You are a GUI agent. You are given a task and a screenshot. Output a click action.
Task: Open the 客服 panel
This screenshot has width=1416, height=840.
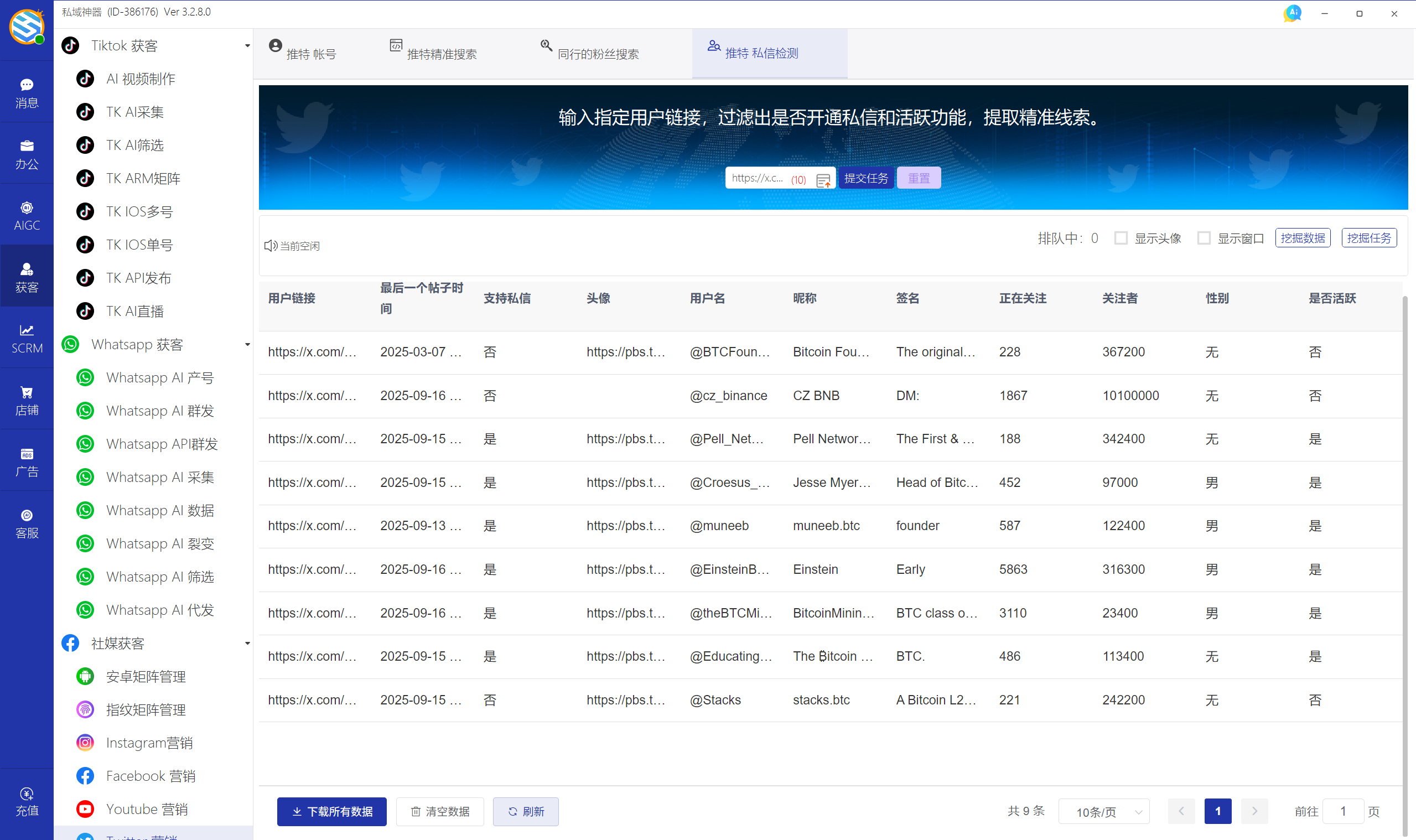pyautogui.click(x=27, y=522)
